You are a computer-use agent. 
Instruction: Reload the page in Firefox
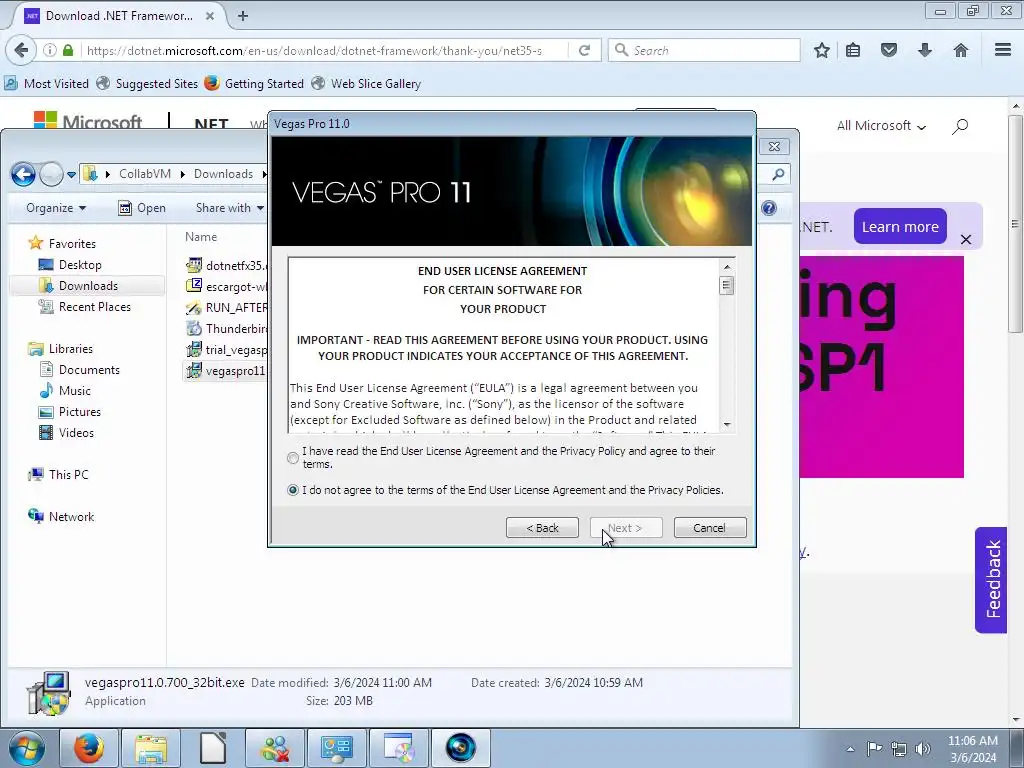(x=584, y=50)
